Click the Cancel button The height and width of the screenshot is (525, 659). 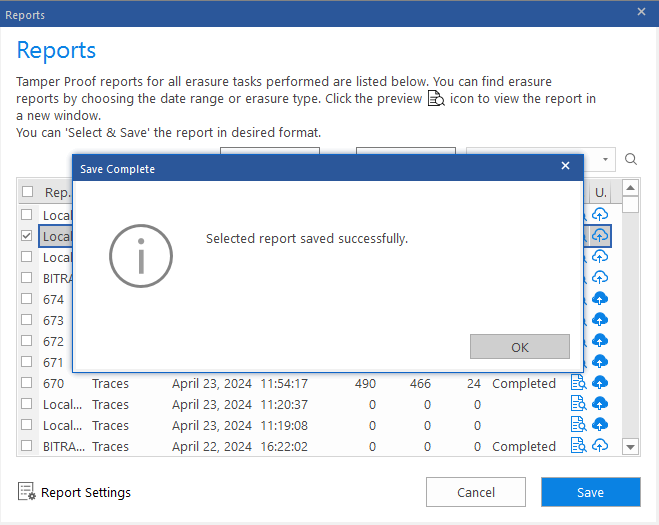pyautogui.click(x=476, y=492)
